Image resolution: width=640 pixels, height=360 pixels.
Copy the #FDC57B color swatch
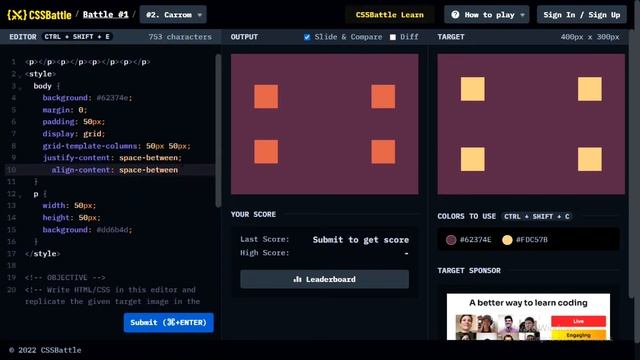[507, 240]
